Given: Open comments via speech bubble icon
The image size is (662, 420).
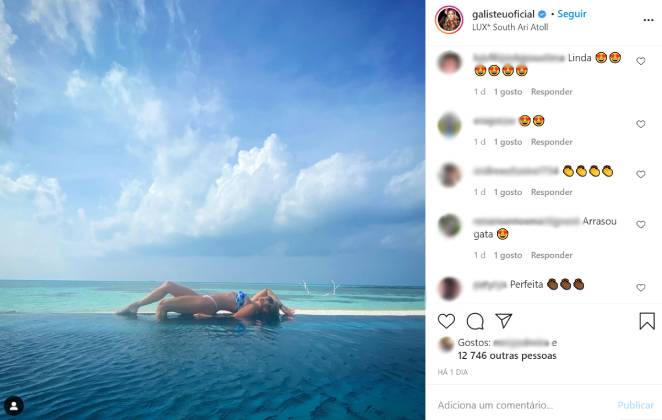Looking at the screenshot, I should (x=475, y=321).
